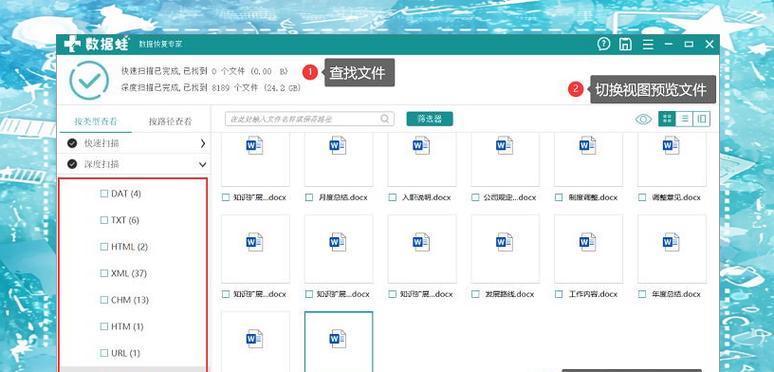This screenshot has width=774, height=372.
Task: Click the 快速扫描已完成 status text
Action: (204, 72)
